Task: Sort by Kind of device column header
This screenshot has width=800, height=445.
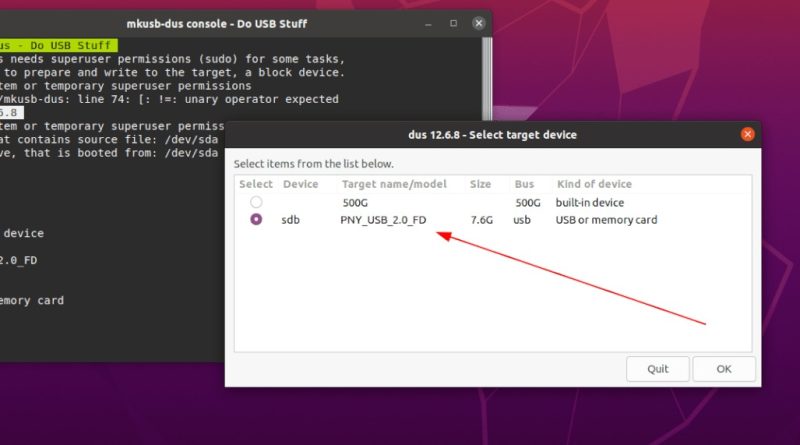Action: click(594, 184)
